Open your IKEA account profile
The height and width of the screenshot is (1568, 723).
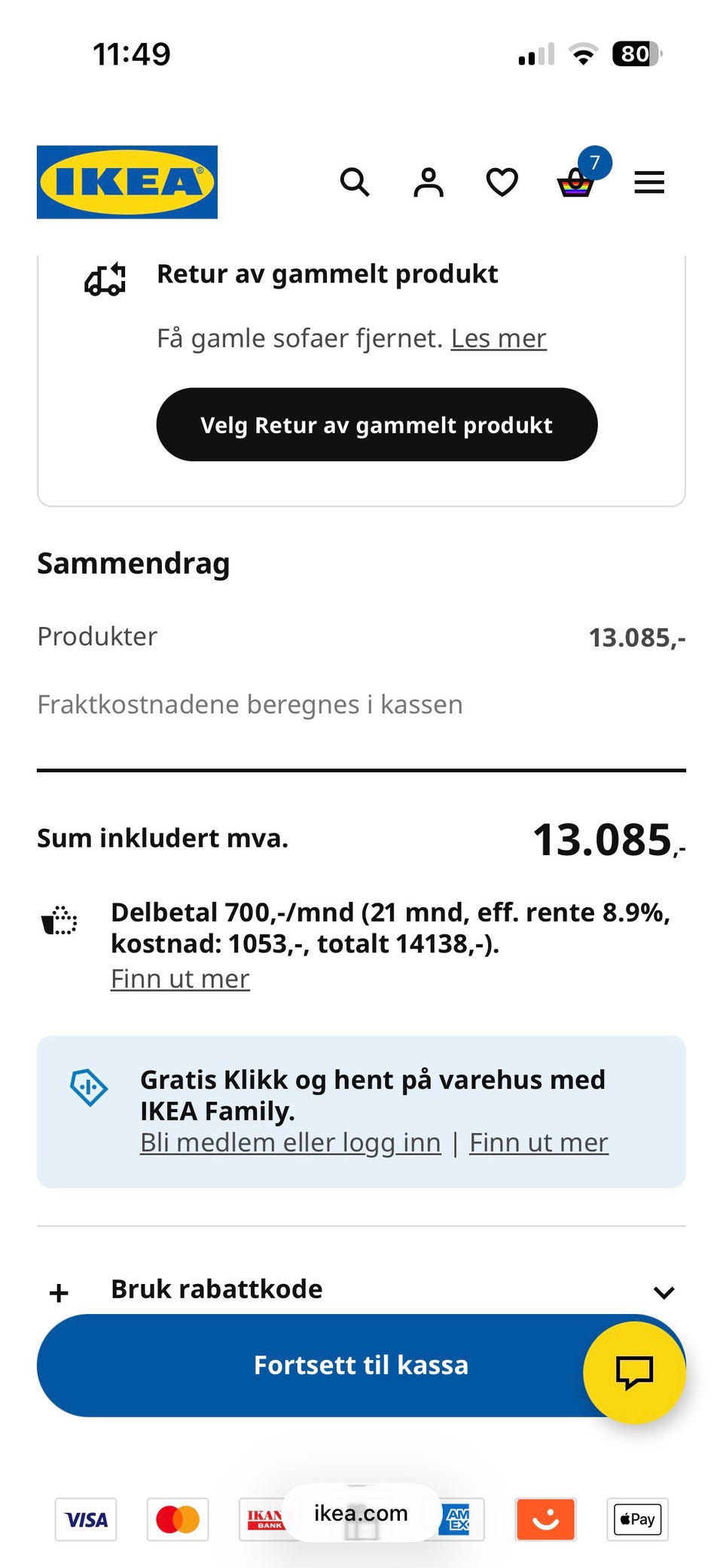click(x=428, y=182)
